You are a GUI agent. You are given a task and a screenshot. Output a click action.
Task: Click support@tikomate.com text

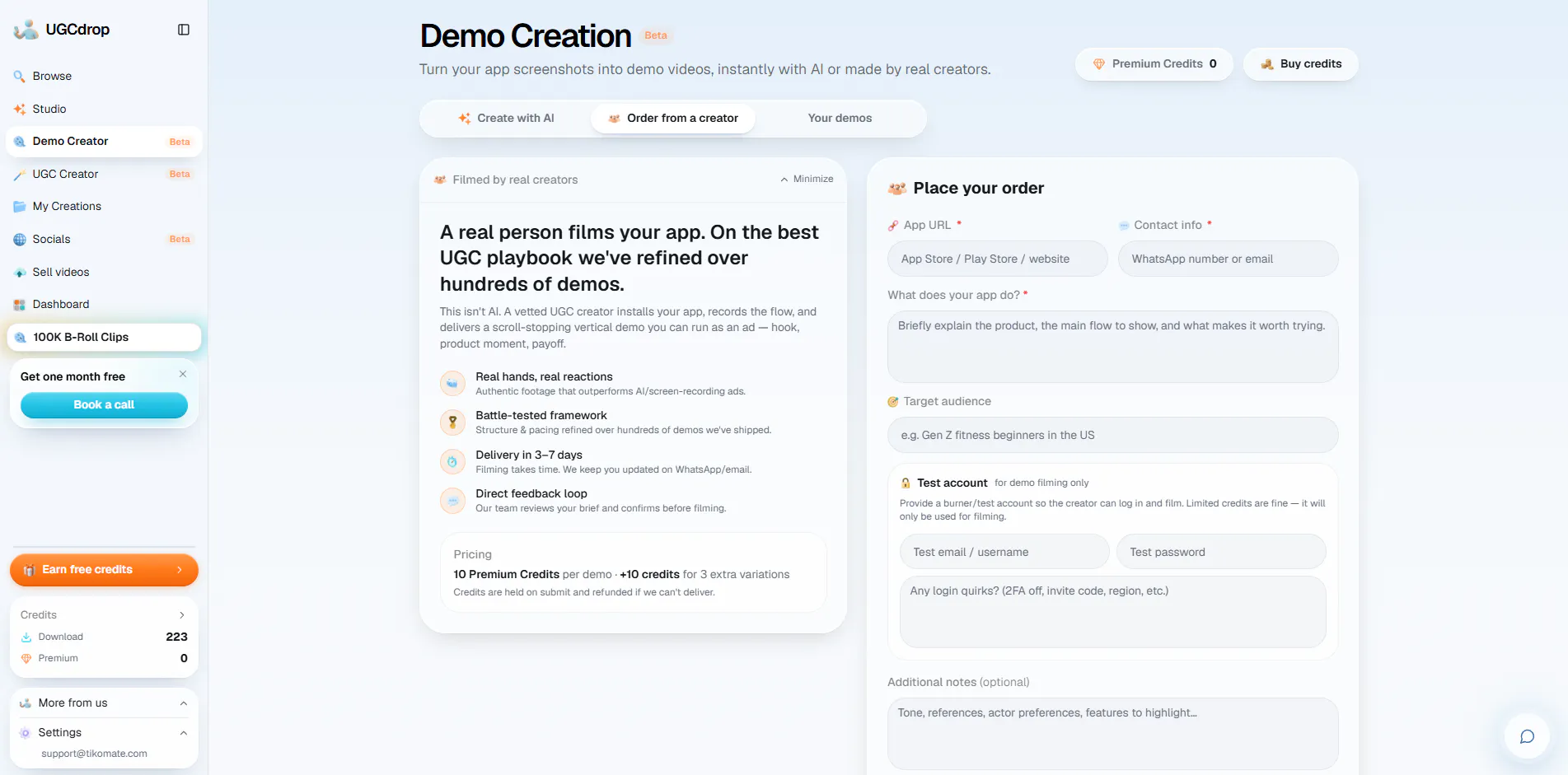(x=94, y=754)
